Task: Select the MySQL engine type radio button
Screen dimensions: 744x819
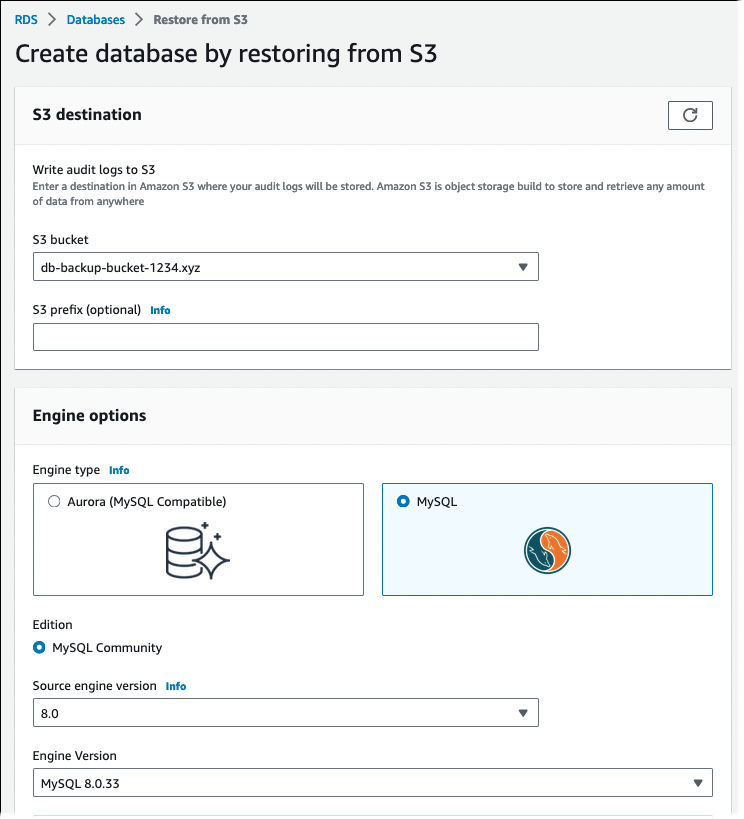Action: click(403, 501)
